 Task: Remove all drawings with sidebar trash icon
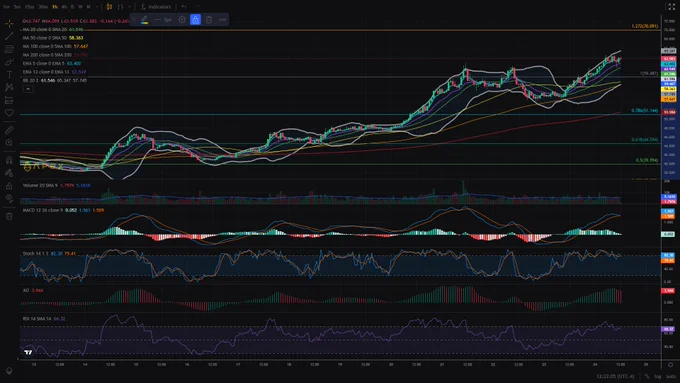click(x=9, y=216)
